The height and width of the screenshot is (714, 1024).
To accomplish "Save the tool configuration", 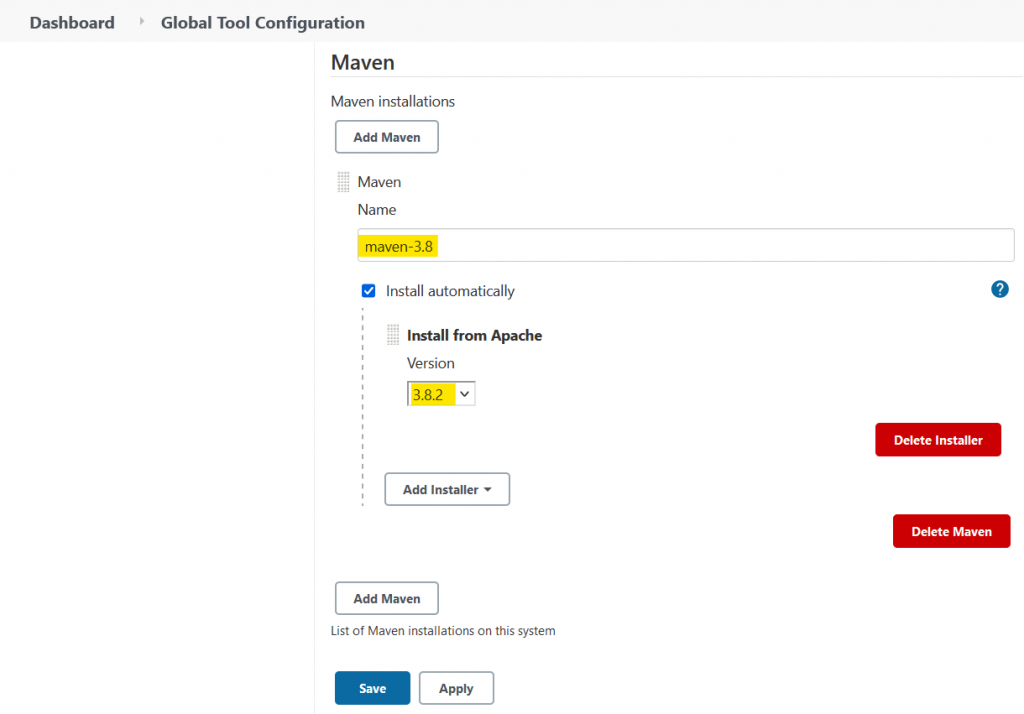I will point(372,688).
